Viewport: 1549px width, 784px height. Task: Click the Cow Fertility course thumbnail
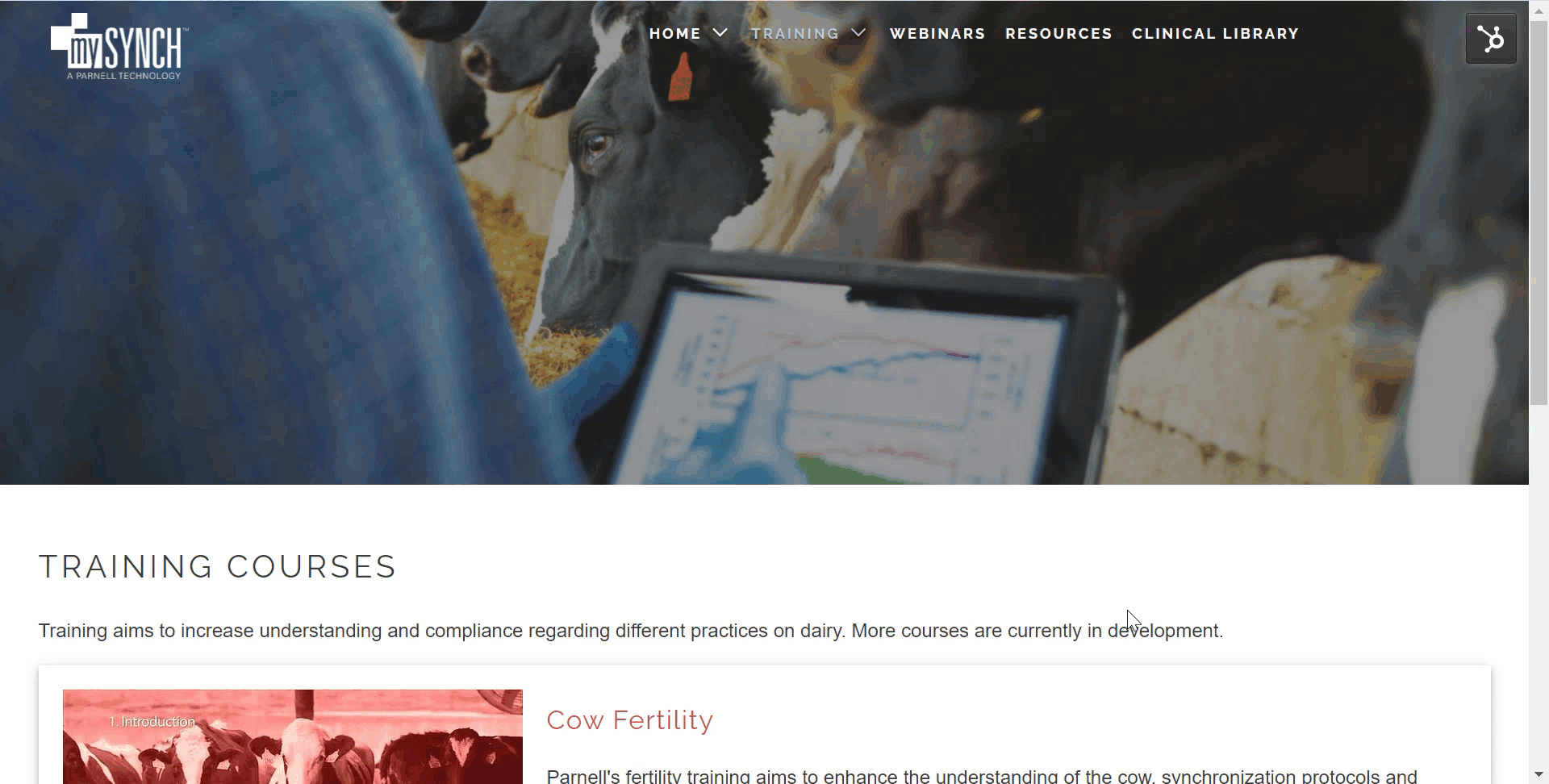(x=293, y=736)
